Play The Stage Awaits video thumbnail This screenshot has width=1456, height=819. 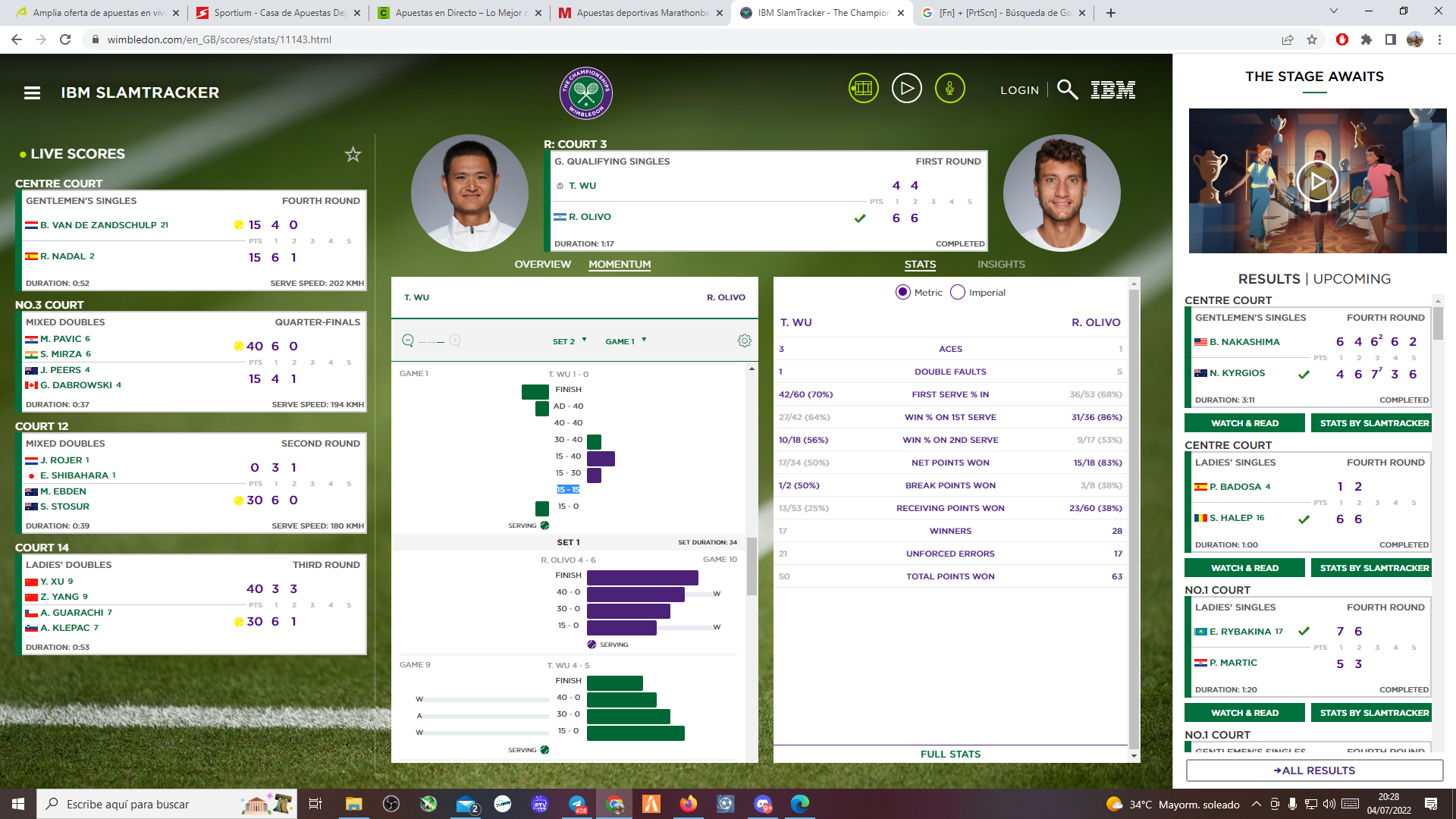[x=1317, y=181]
